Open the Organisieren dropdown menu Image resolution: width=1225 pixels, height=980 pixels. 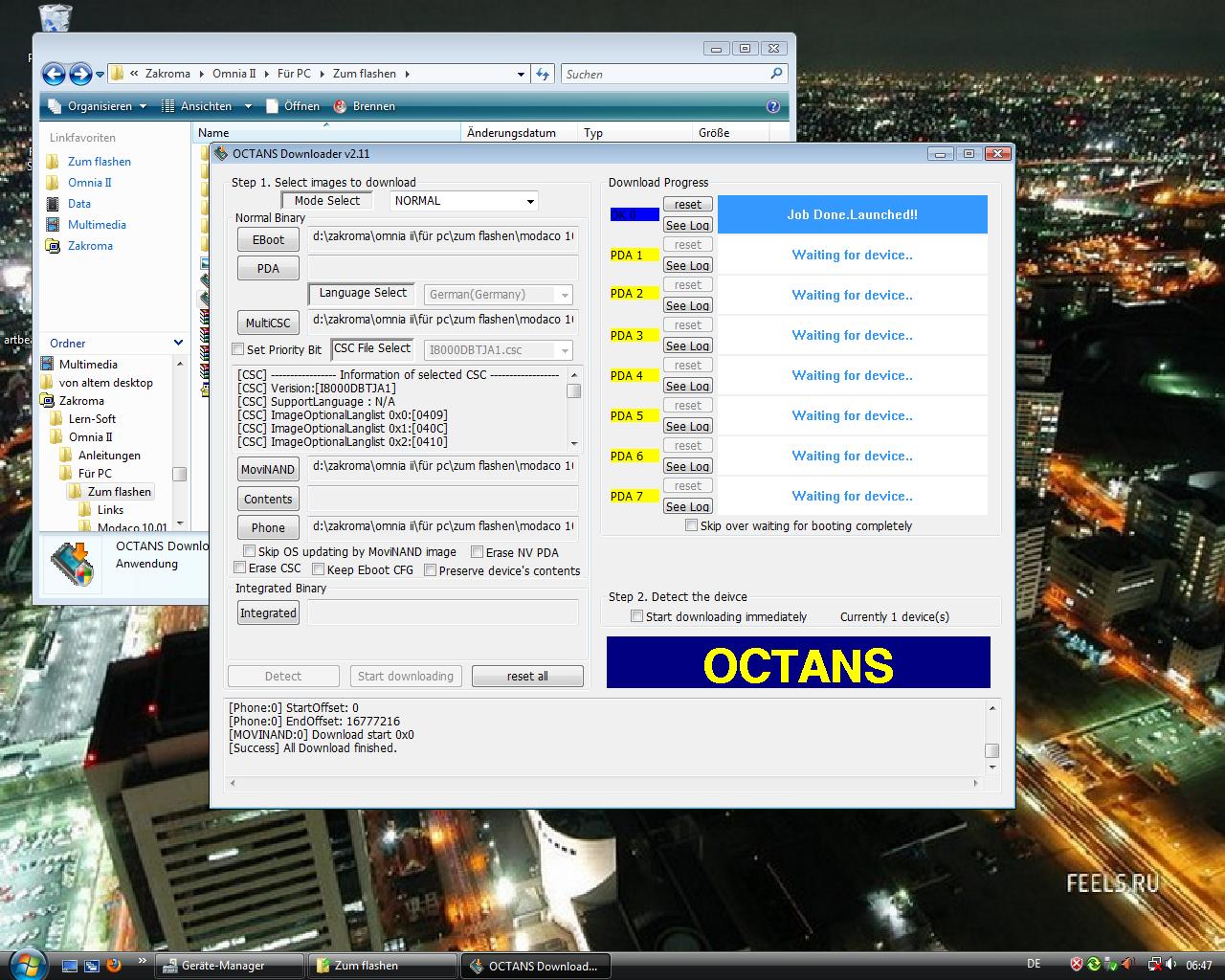pyautogui.click(x=98, y=106)
